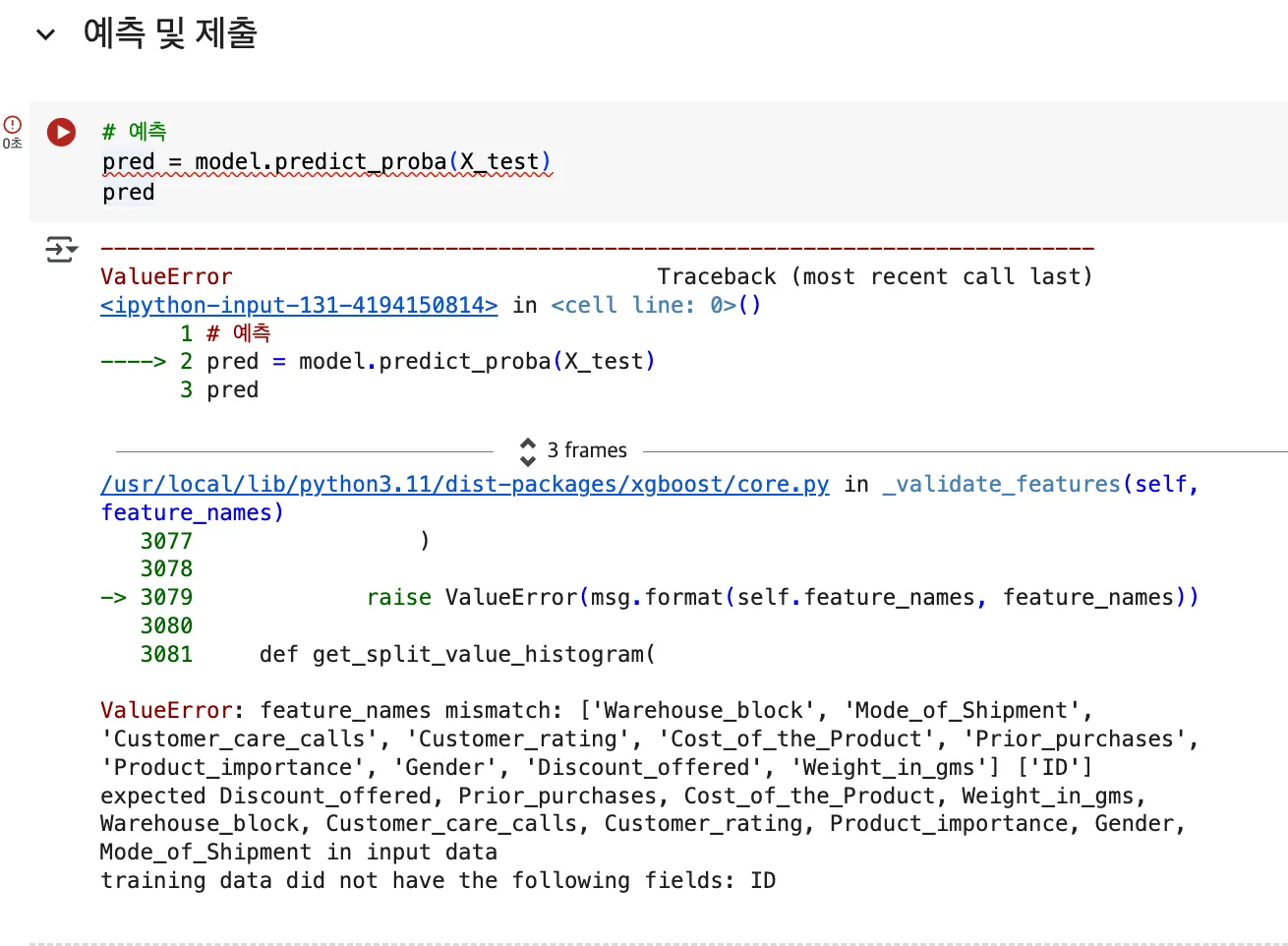Expand the 3 frames traceback toggle
This screenshot has width=1288, height=946.
(x=574, y=450)
